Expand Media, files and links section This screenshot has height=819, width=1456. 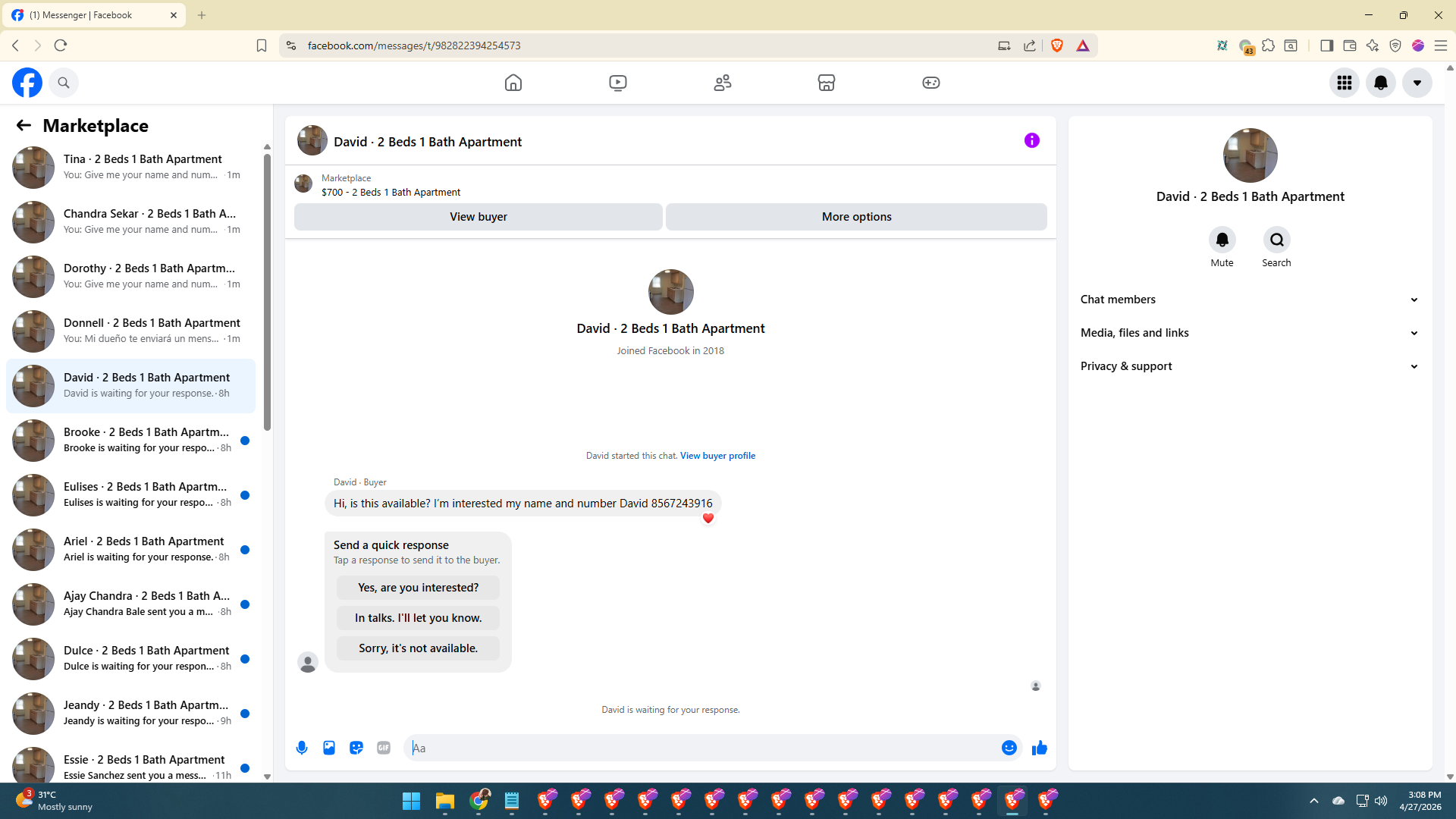coord(1250,333)
